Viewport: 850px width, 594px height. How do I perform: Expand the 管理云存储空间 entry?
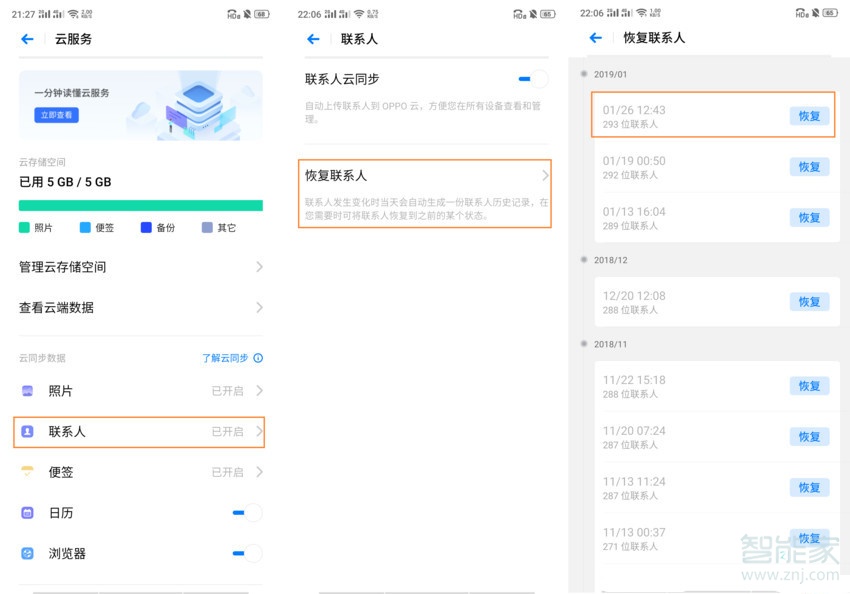pos(140,267)
